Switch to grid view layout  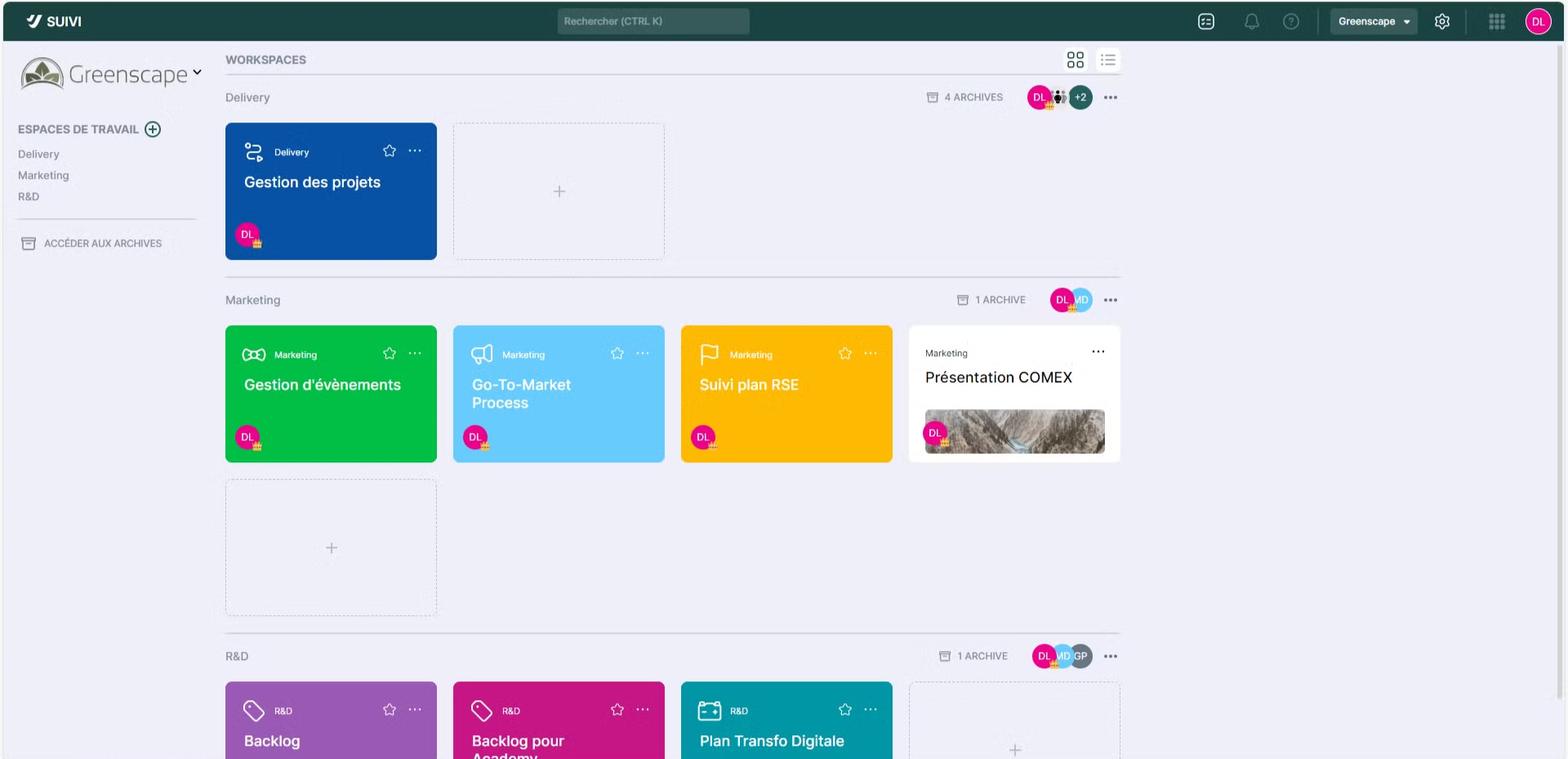1075,60
